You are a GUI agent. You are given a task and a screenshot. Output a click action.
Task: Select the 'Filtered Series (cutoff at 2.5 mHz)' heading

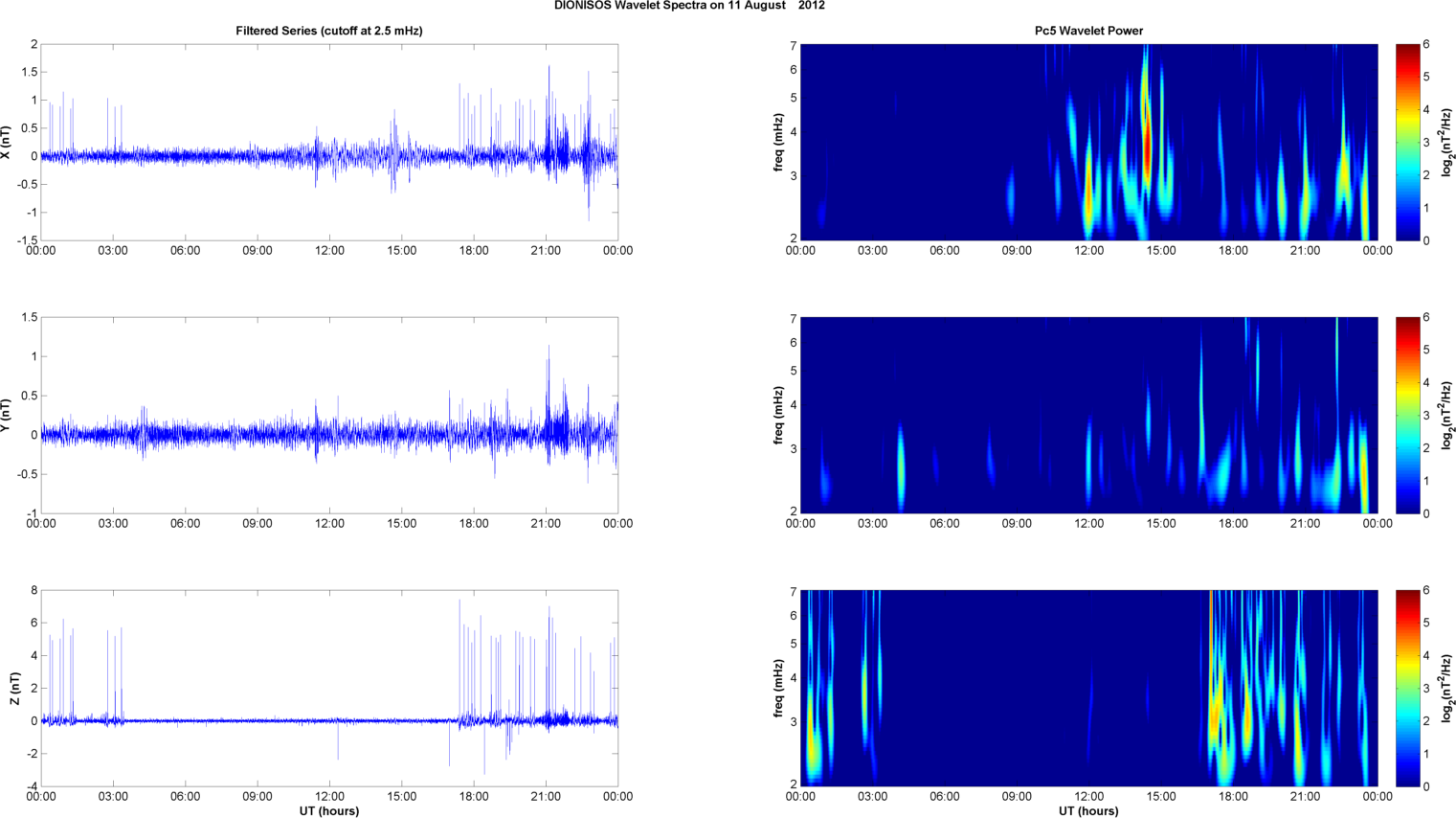329,31
